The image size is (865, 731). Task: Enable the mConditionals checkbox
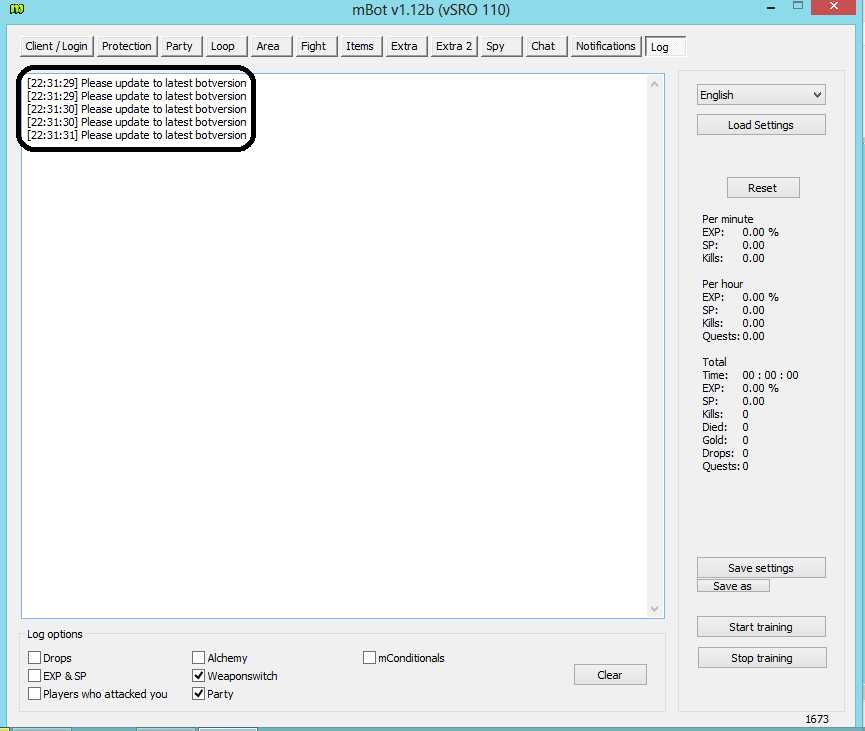[x=370, y=658]
